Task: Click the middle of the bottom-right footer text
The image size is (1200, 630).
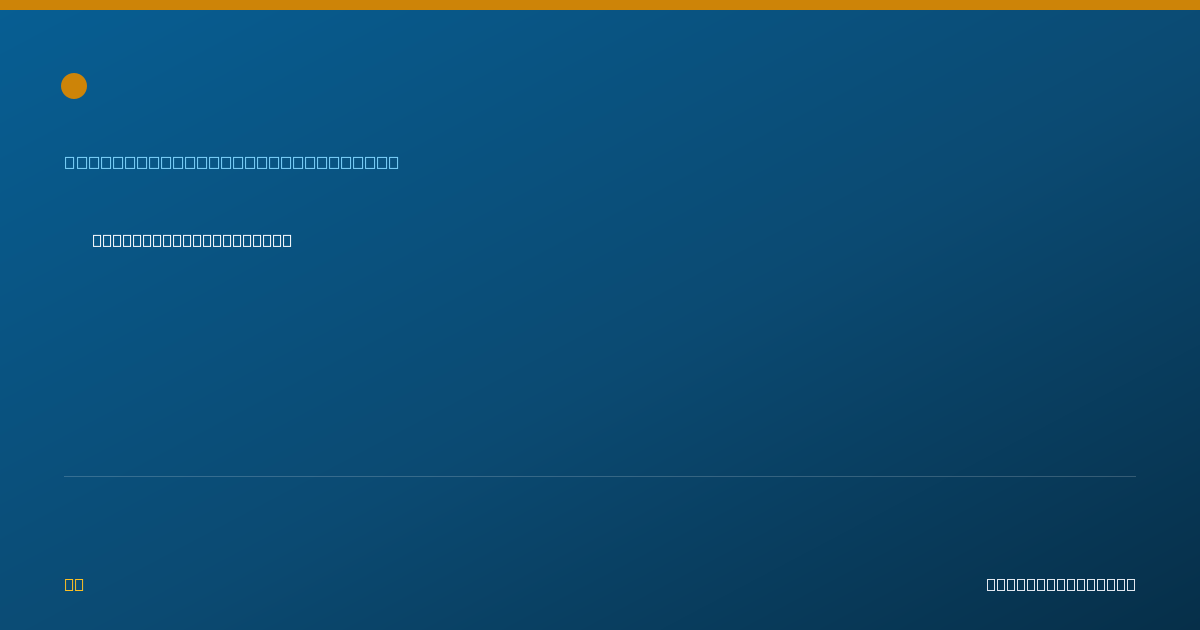Action: pyautogui.click(x=1061, y=584)
